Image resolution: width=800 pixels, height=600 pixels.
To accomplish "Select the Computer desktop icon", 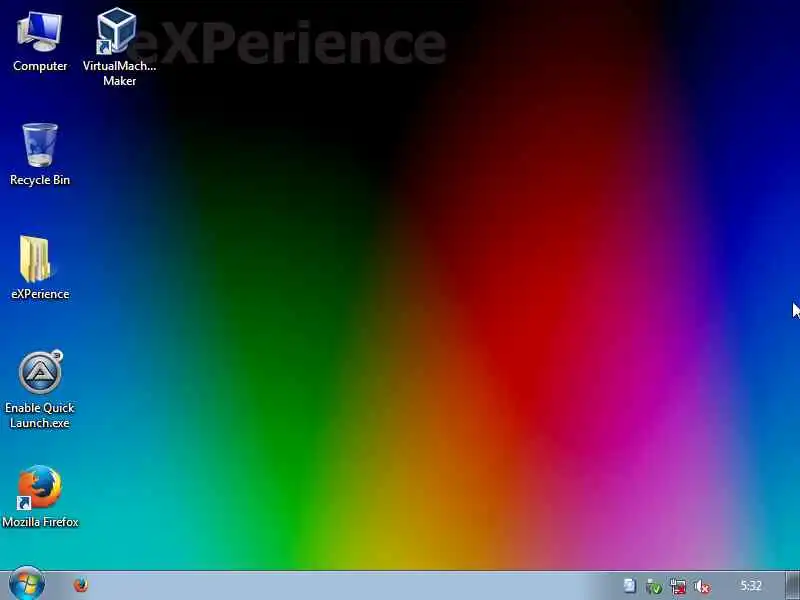I will [x=40, y=33].
